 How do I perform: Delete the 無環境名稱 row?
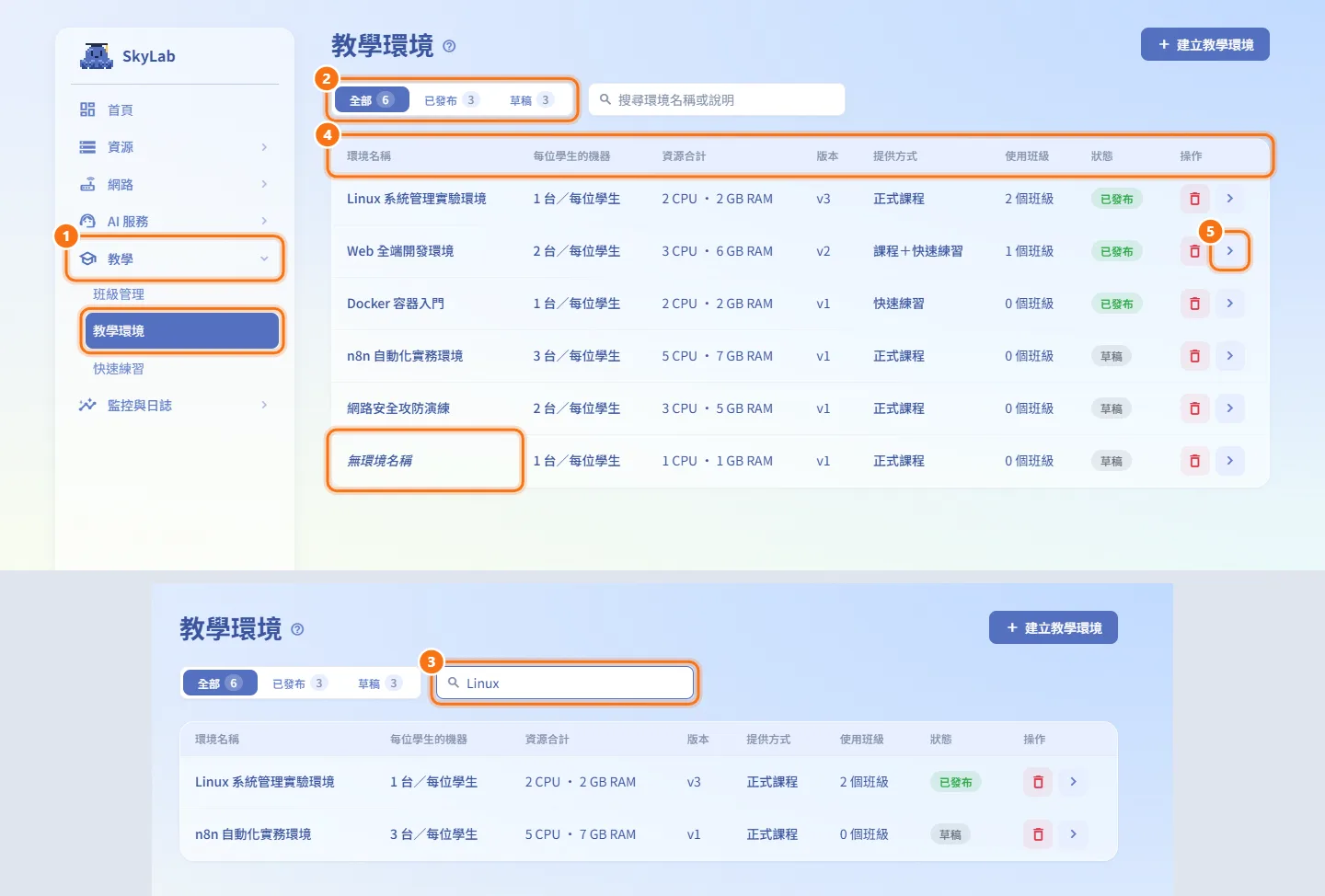[1194, 461]
